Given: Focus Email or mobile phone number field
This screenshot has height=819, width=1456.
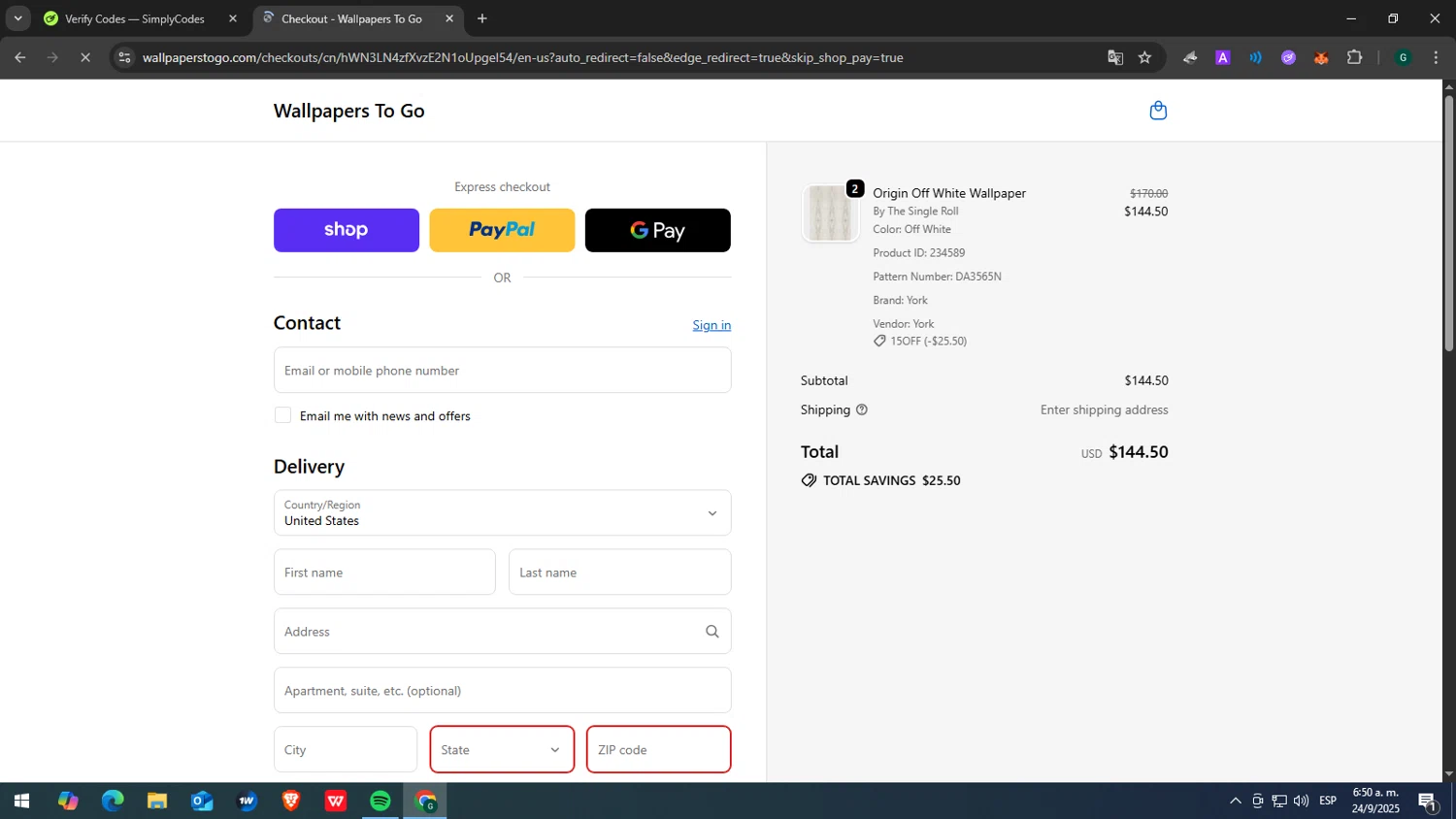Looking at the screenshot, I should coord(502,370).
